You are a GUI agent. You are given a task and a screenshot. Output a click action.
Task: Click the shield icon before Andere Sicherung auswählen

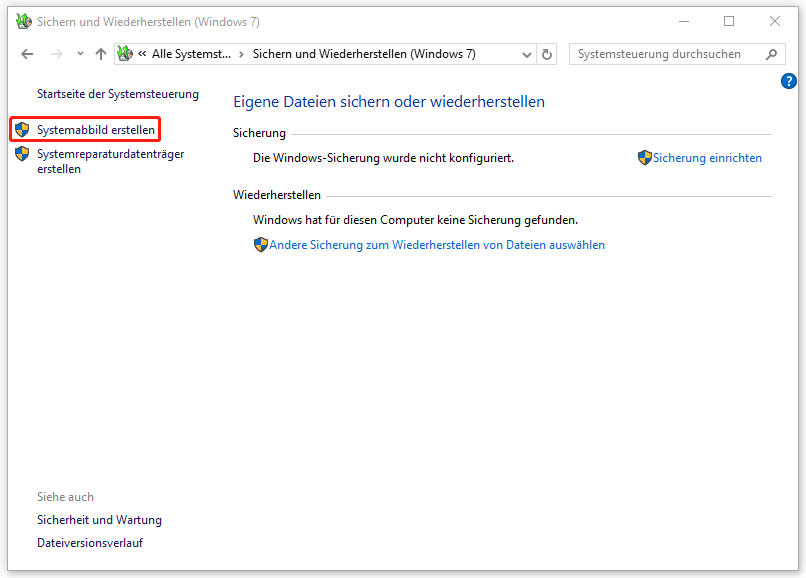pyautogui.click(x=260, y=245)
